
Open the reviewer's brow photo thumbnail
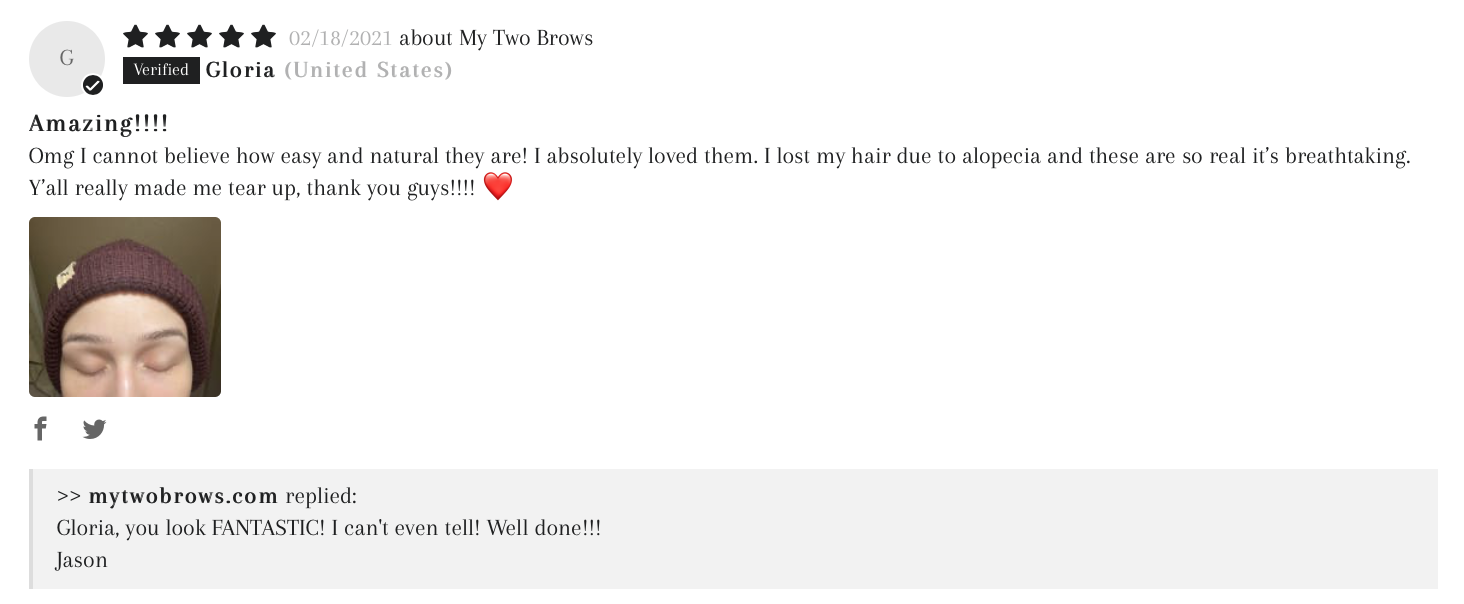[x=125, y=307]
